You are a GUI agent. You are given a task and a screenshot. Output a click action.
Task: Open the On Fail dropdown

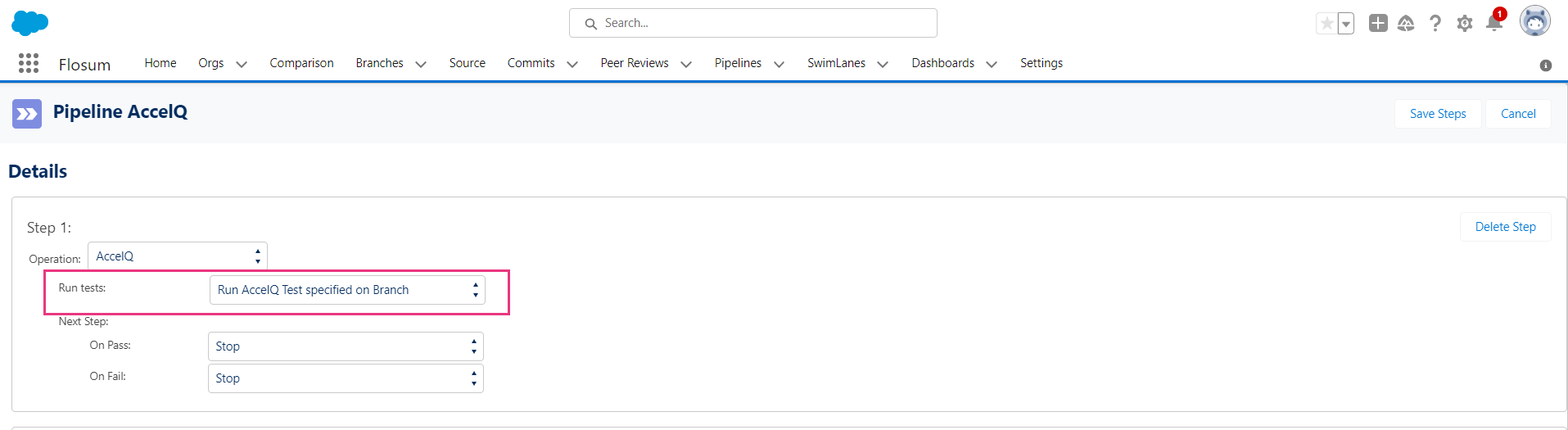(x=346, y=378)
